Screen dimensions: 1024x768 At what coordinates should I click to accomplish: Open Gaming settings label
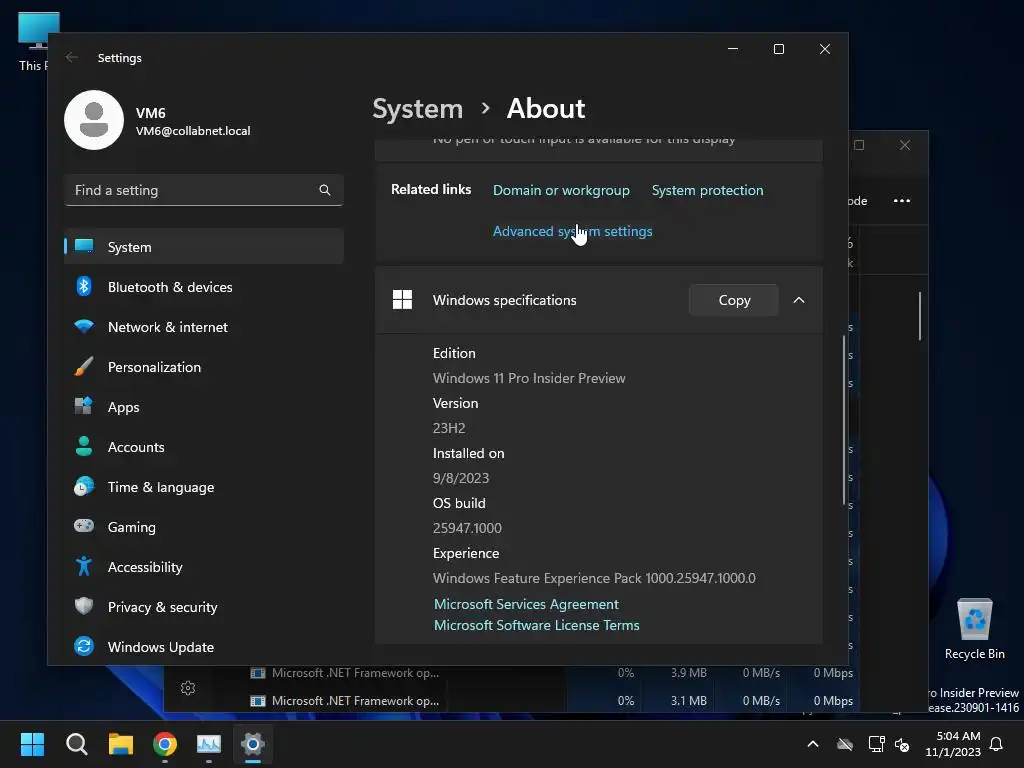coord(131,527)
